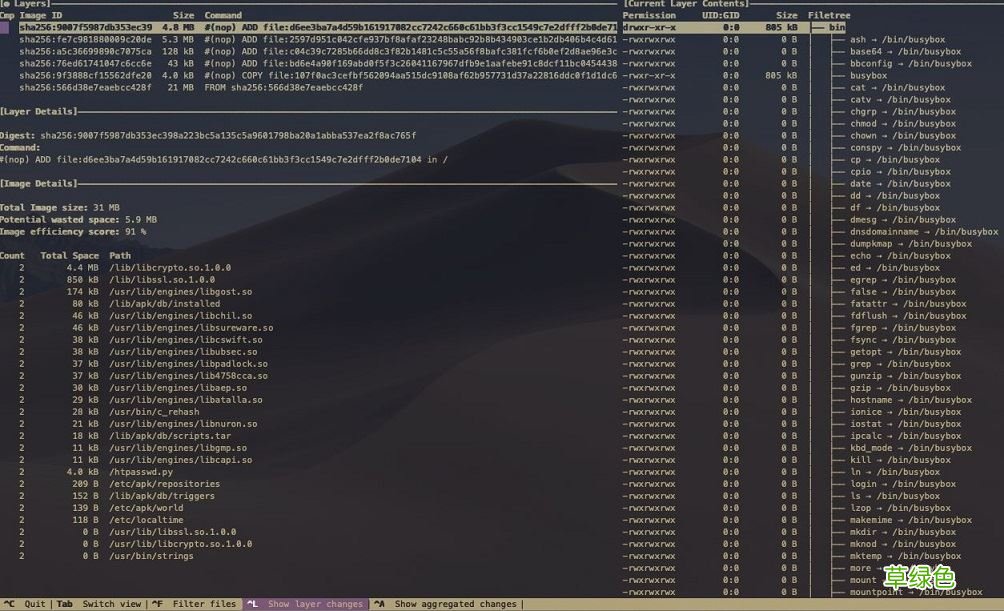Viewport: 1004px width, 611px height.
Task: Select layer sha256:9007f5987db353ec39
Action: [x=318, y=28]
